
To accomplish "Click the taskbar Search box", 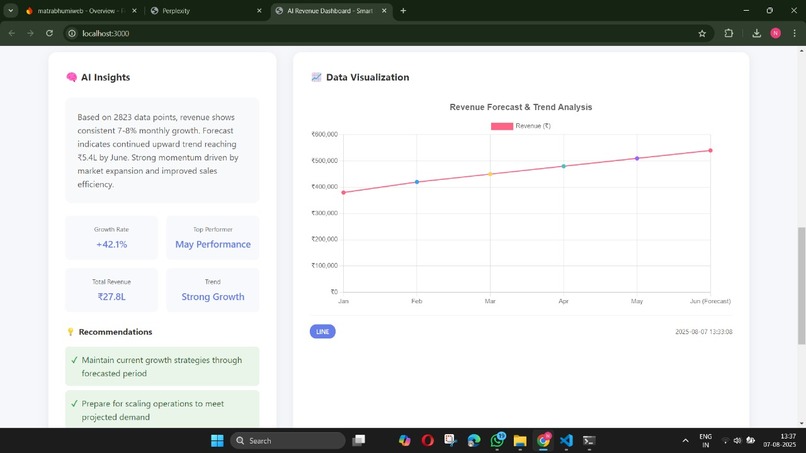I will [x=288, y=441].
